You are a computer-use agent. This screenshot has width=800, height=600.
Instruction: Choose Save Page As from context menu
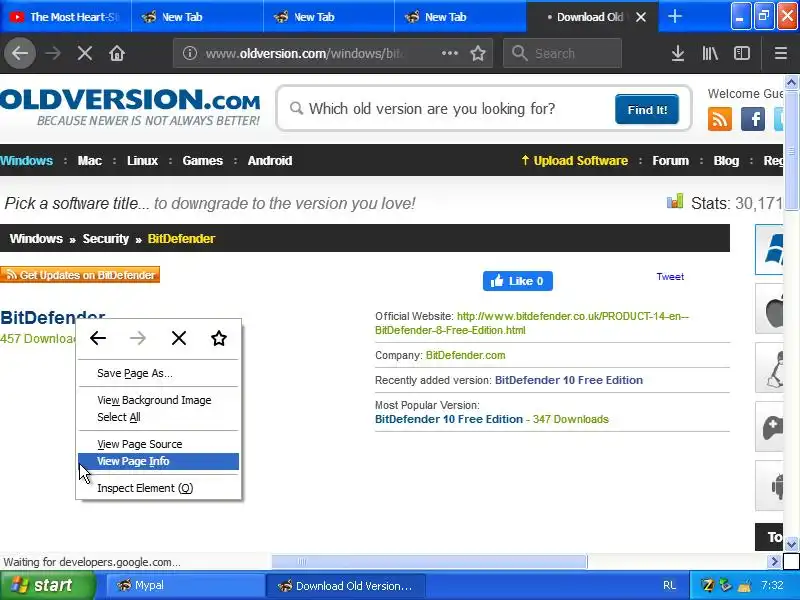click(158, 373)
